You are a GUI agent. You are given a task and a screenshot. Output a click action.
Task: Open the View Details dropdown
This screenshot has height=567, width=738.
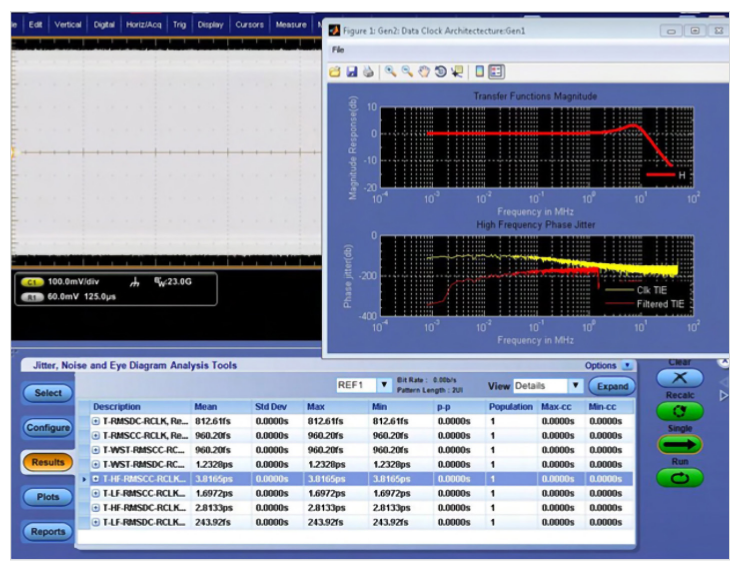coord(575,385)
